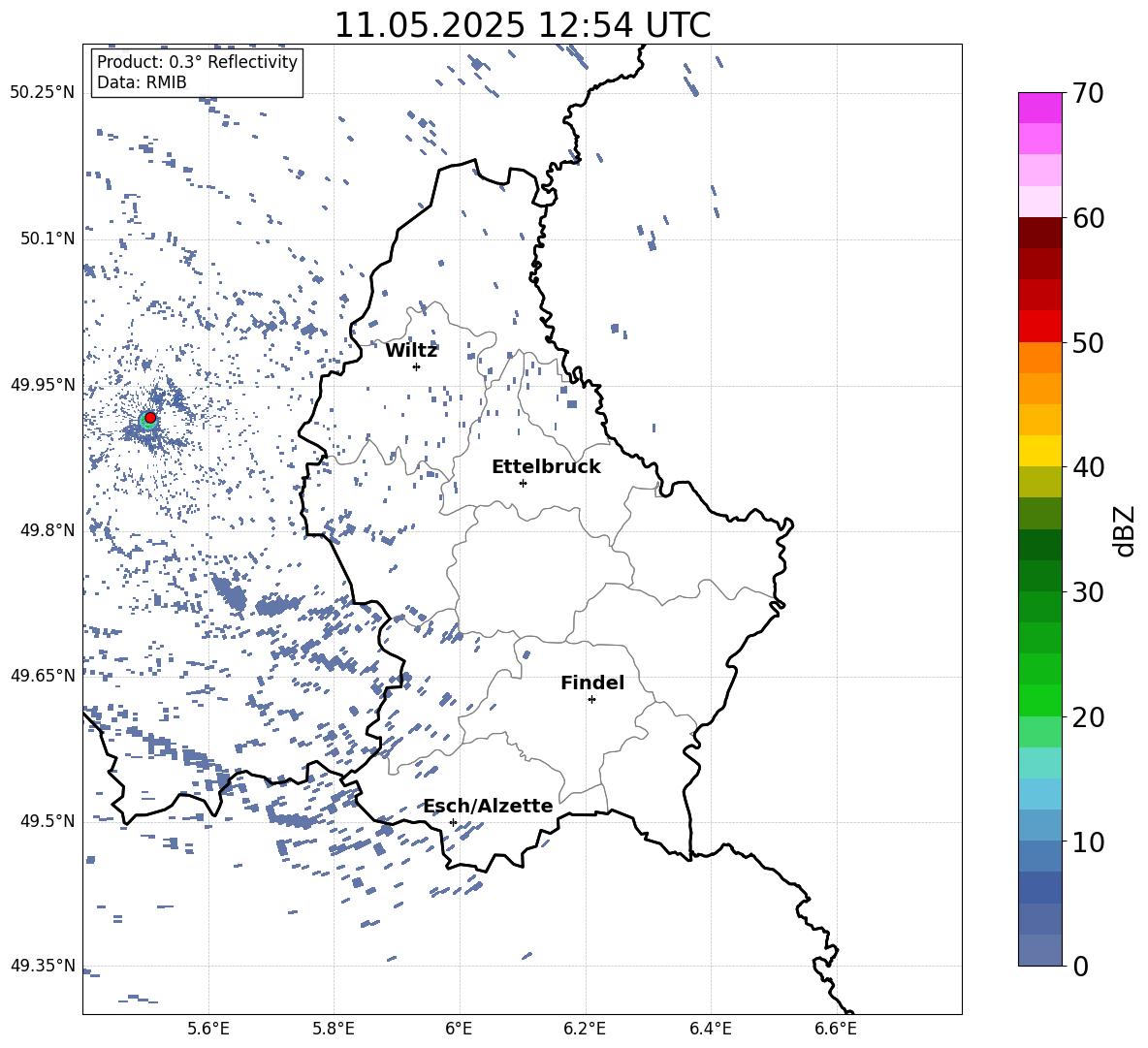Screen dimensions: 1148x1048
Task: Click the 6.4°E longitude label
Action: (710, 1029)
